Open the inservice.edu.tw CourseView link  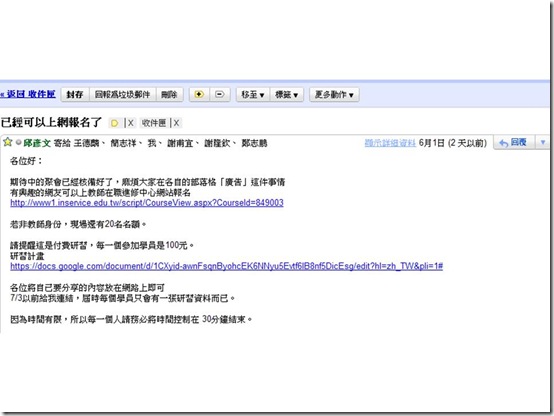point(147,203)
